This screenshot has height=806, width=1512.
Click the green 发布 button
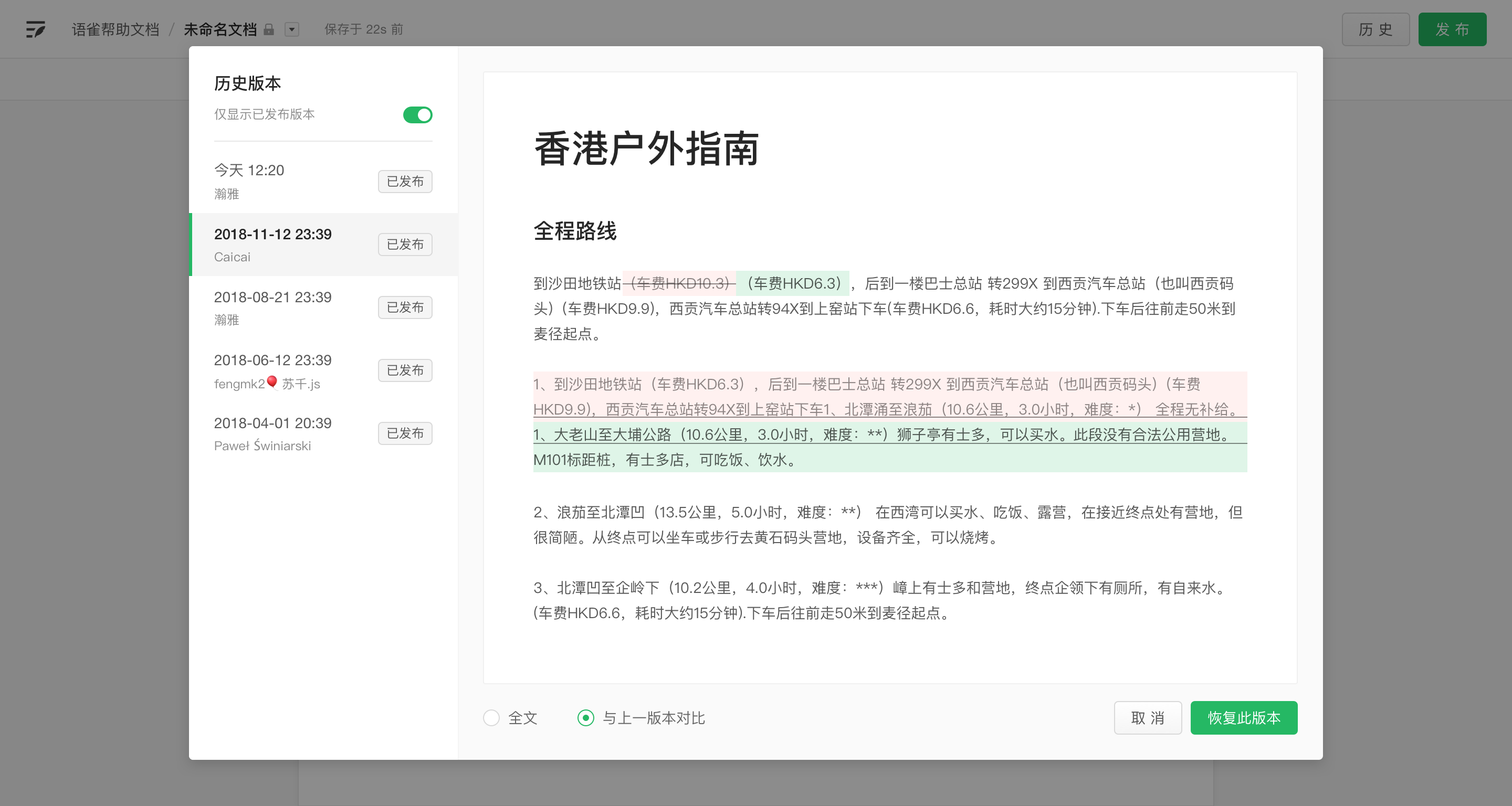[1452, 29]
